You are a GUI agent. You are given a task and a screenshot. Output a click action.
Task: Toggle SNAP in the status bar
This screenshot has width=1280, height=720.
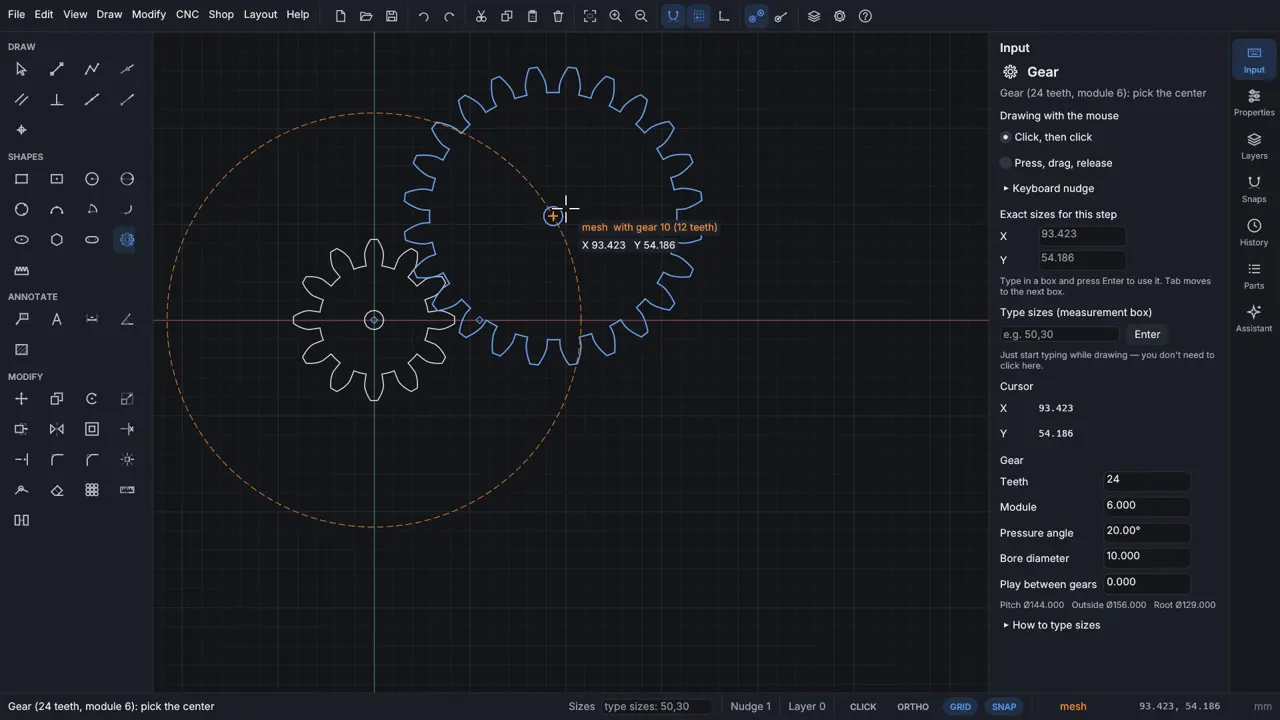(x=1004, y=707)
